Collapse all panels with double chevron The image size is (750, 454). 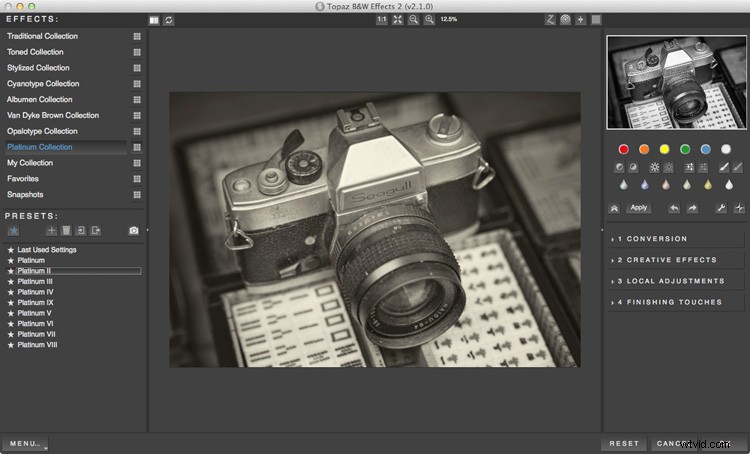(614, 208)
